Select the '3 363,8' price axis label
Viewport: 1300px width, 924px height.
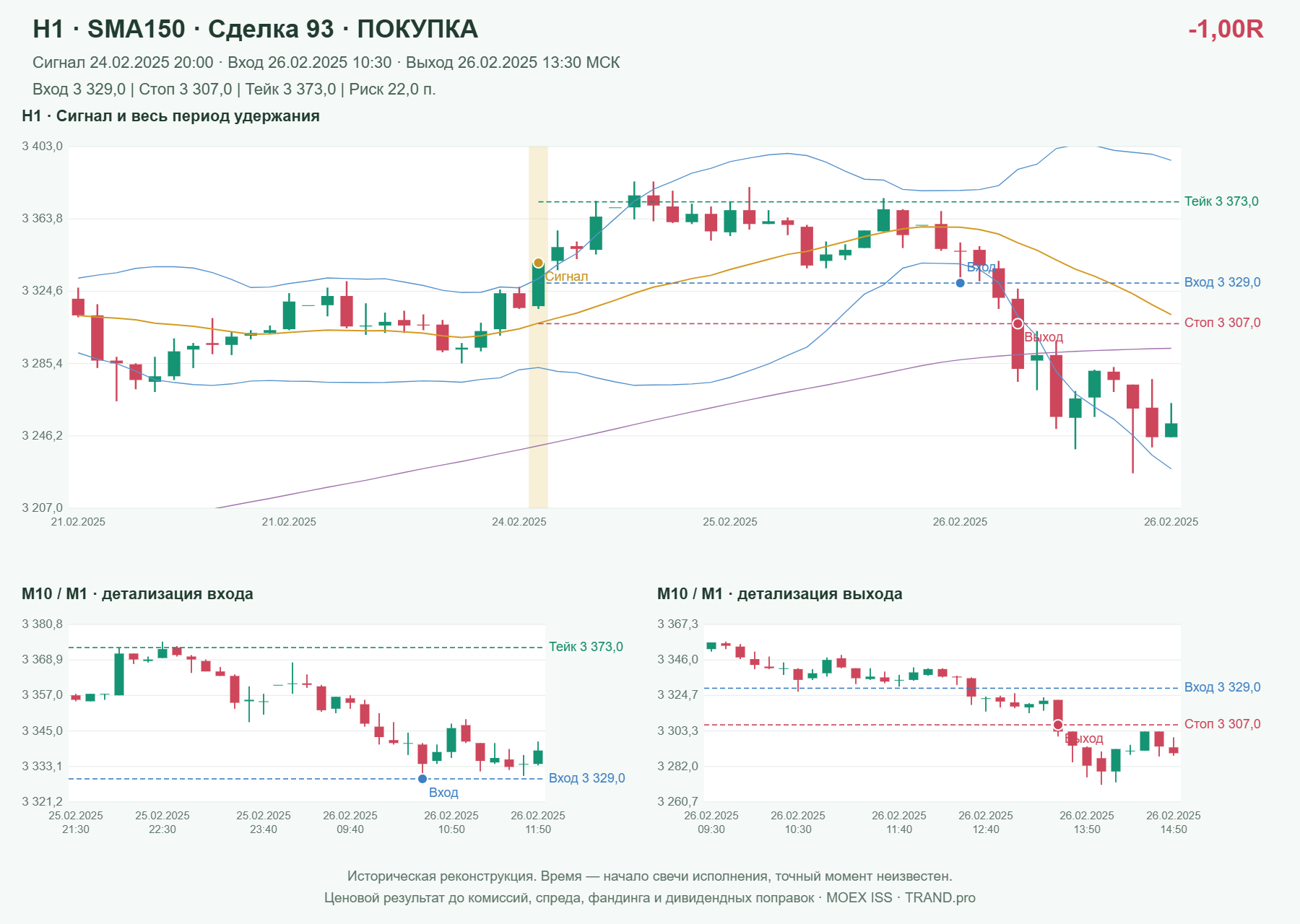[43, 219]
